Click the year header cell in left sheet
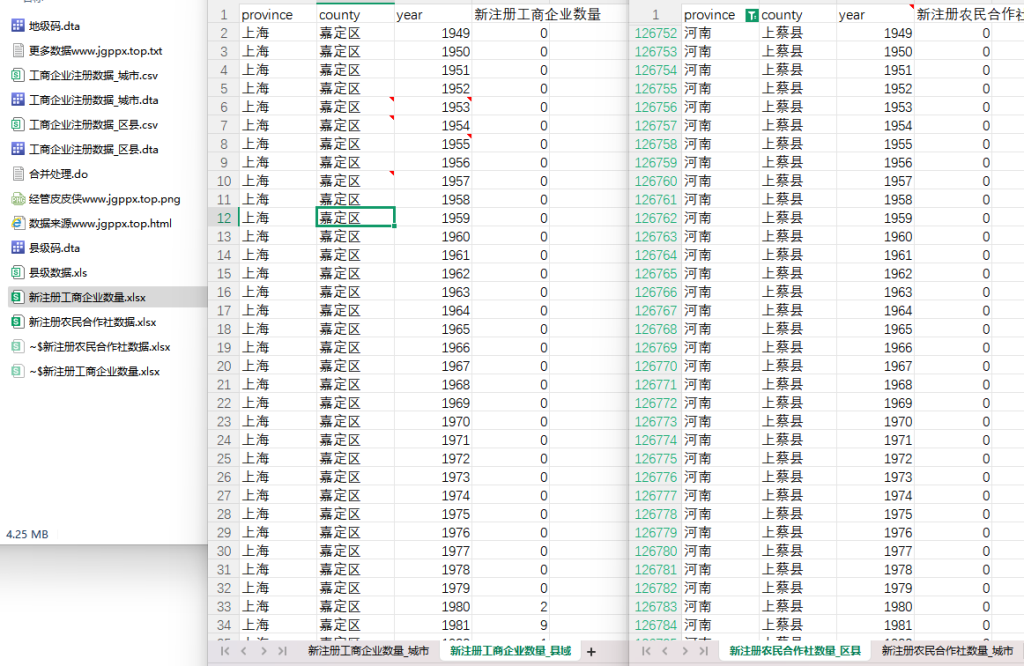Screen dimensions: 1024x666 433,14
